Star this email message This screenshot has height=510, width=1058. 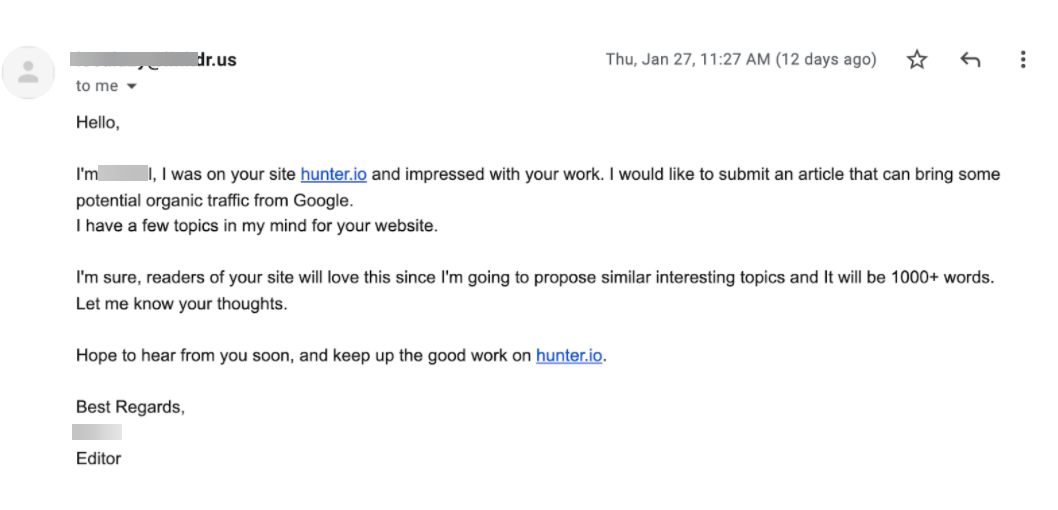(917, 60)
